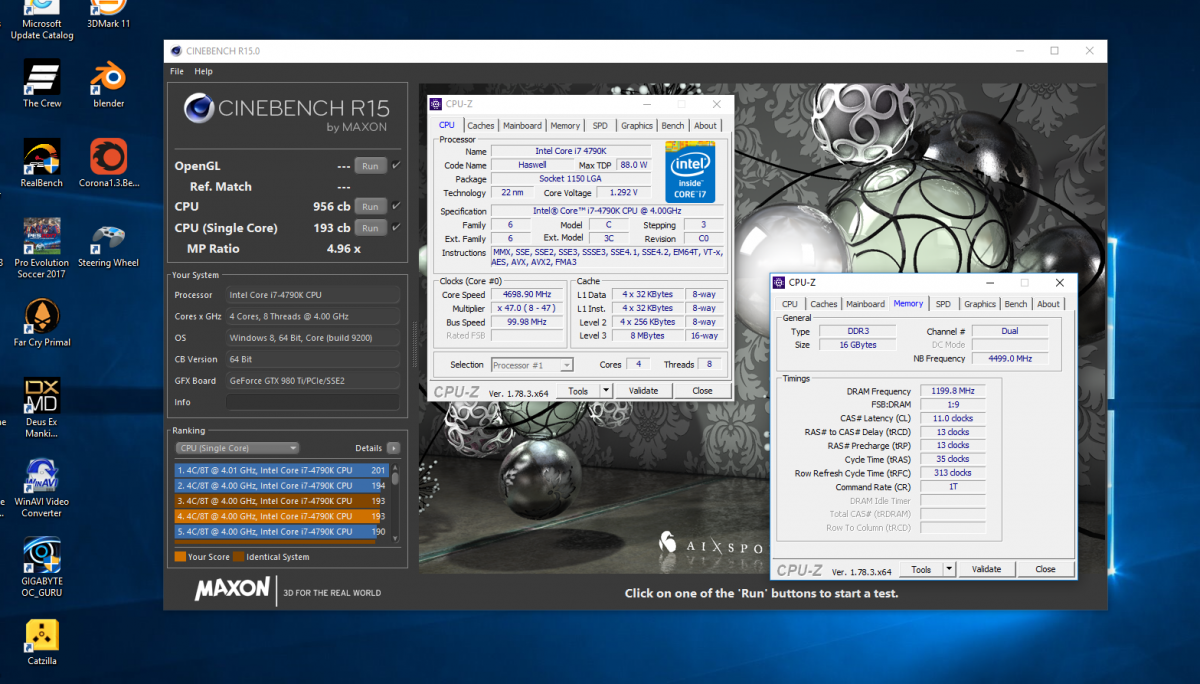Expand the ranking Details arrow

[x=394, y=448]
